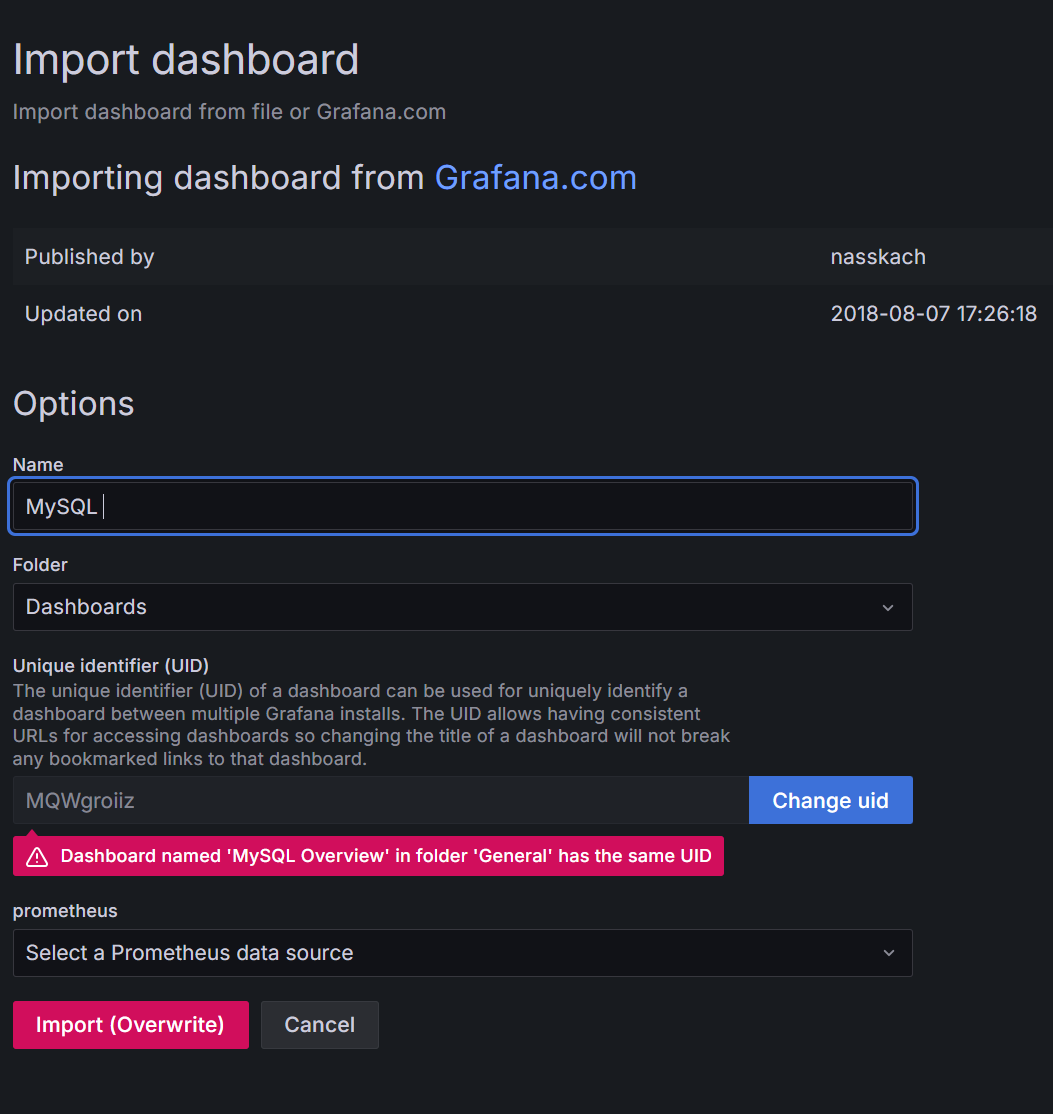Click the Name field label

[38, 465]
